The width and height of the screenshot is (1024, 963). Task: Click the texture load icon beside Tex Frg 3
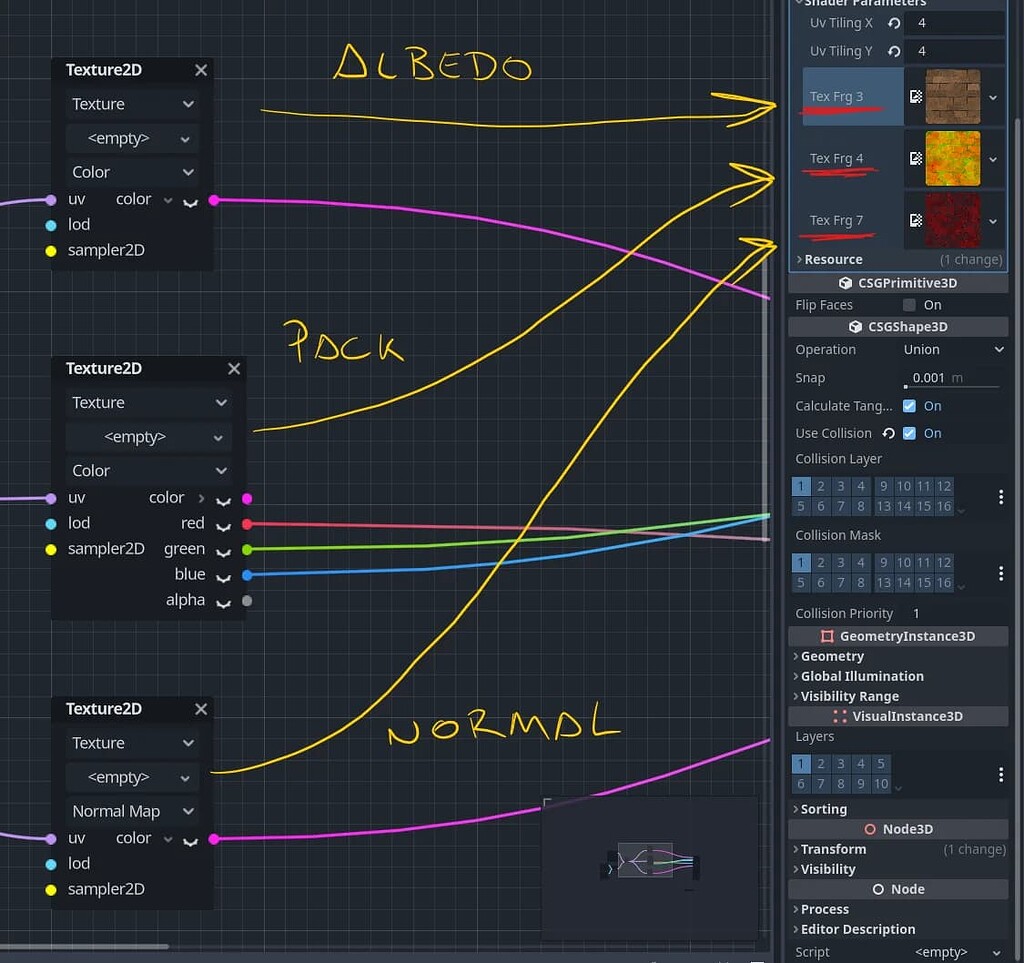[x=915, y=97]
